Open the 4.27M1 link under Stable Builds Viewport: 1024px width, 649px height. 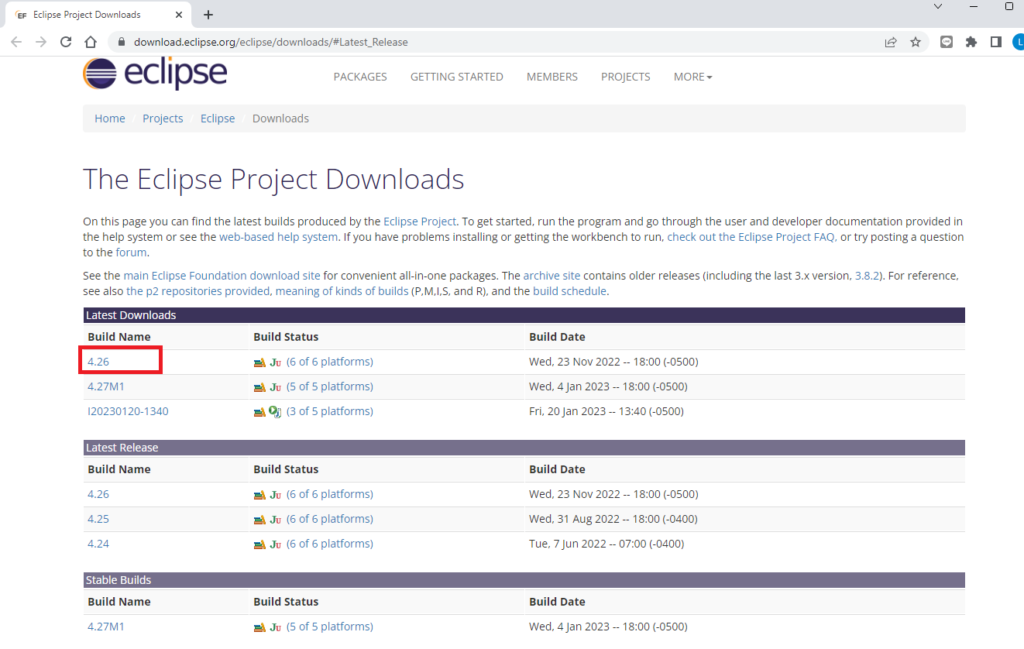click(105, 626)
